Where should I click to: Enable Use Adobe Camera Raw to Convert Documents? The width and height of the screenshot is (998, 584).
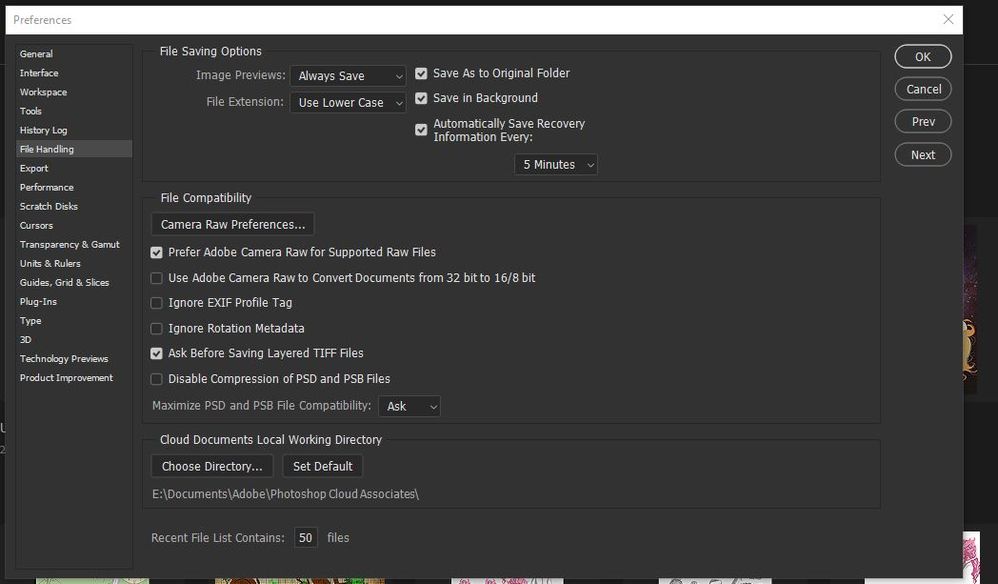coord(156,278)
